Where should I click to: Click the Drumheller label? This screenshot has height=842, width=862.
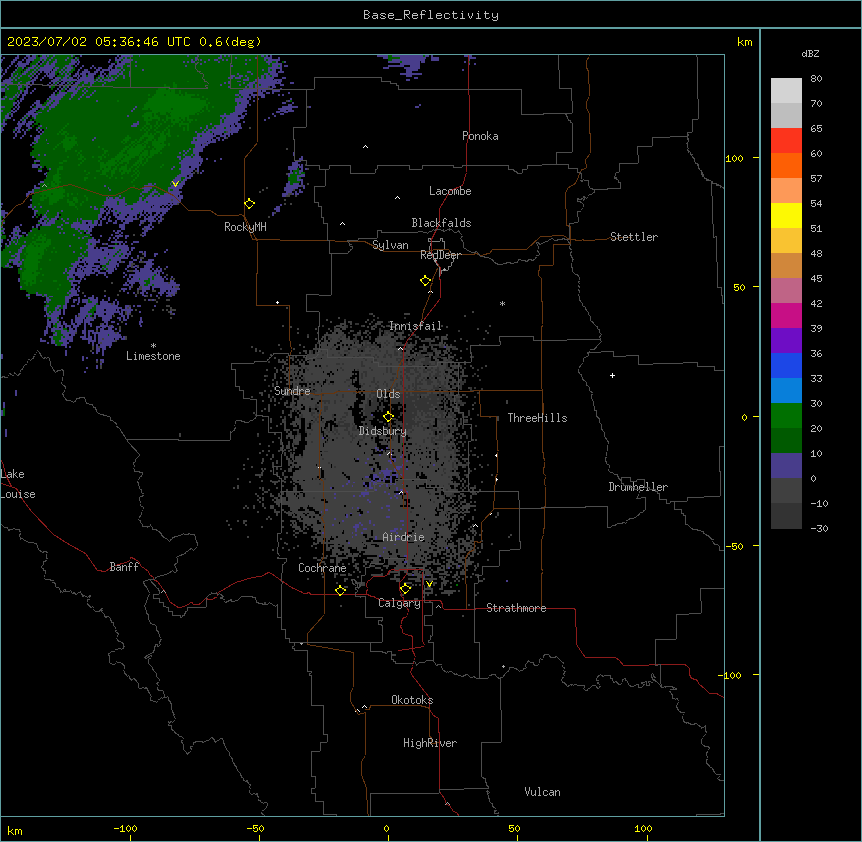(x=638, y=487)
